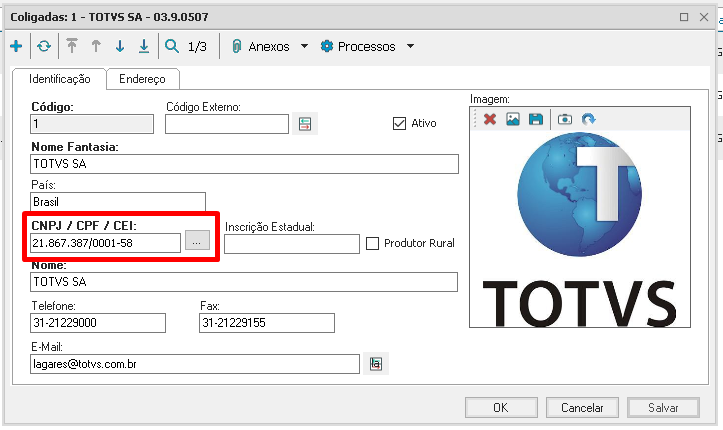Rotate image with blue arrow icon
The width and height of the screenshot is (723, 430).
(588, 119)
